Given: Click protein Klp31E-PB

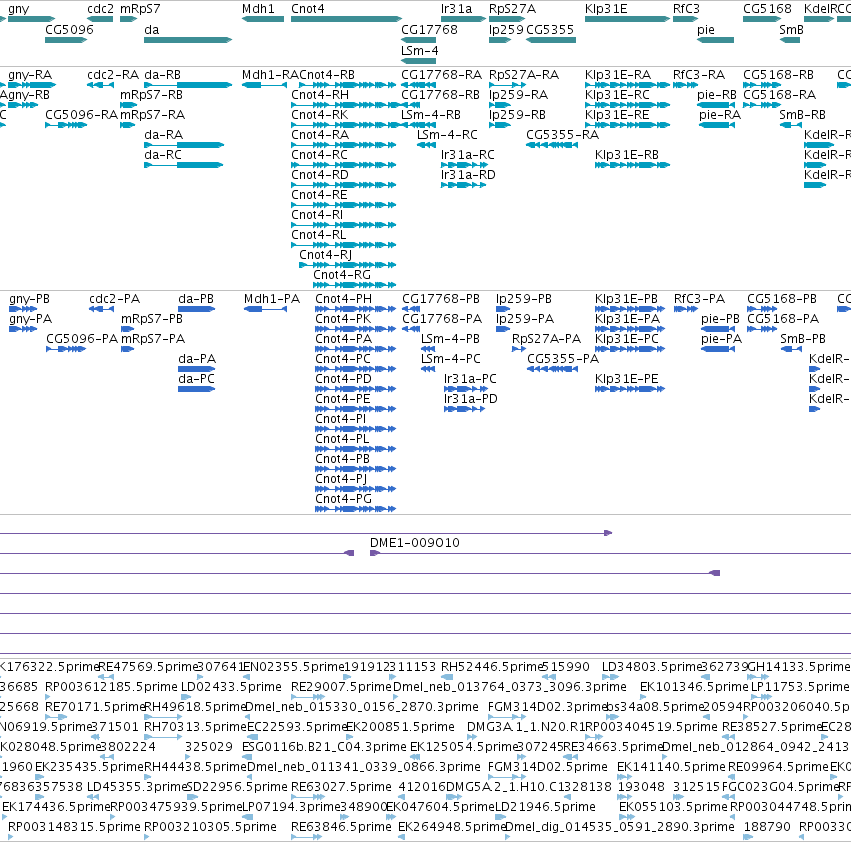Looking at the screenshot, I should (x=626, y=299).
